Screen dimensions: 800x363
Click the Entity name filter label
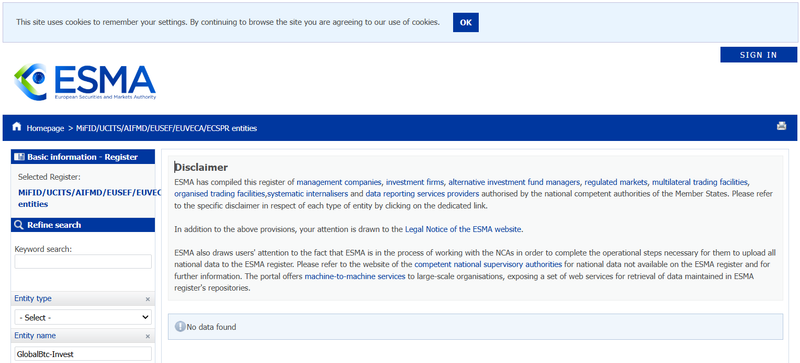pyautogui.click(x=35, y=336)
